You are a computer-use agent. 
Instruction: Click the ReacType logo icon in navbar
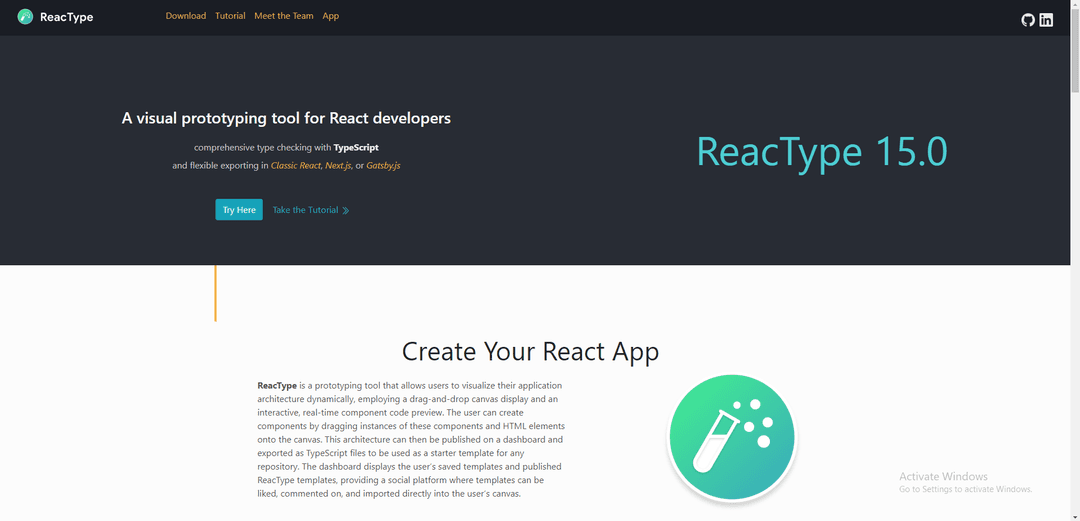tap(25, 17)
